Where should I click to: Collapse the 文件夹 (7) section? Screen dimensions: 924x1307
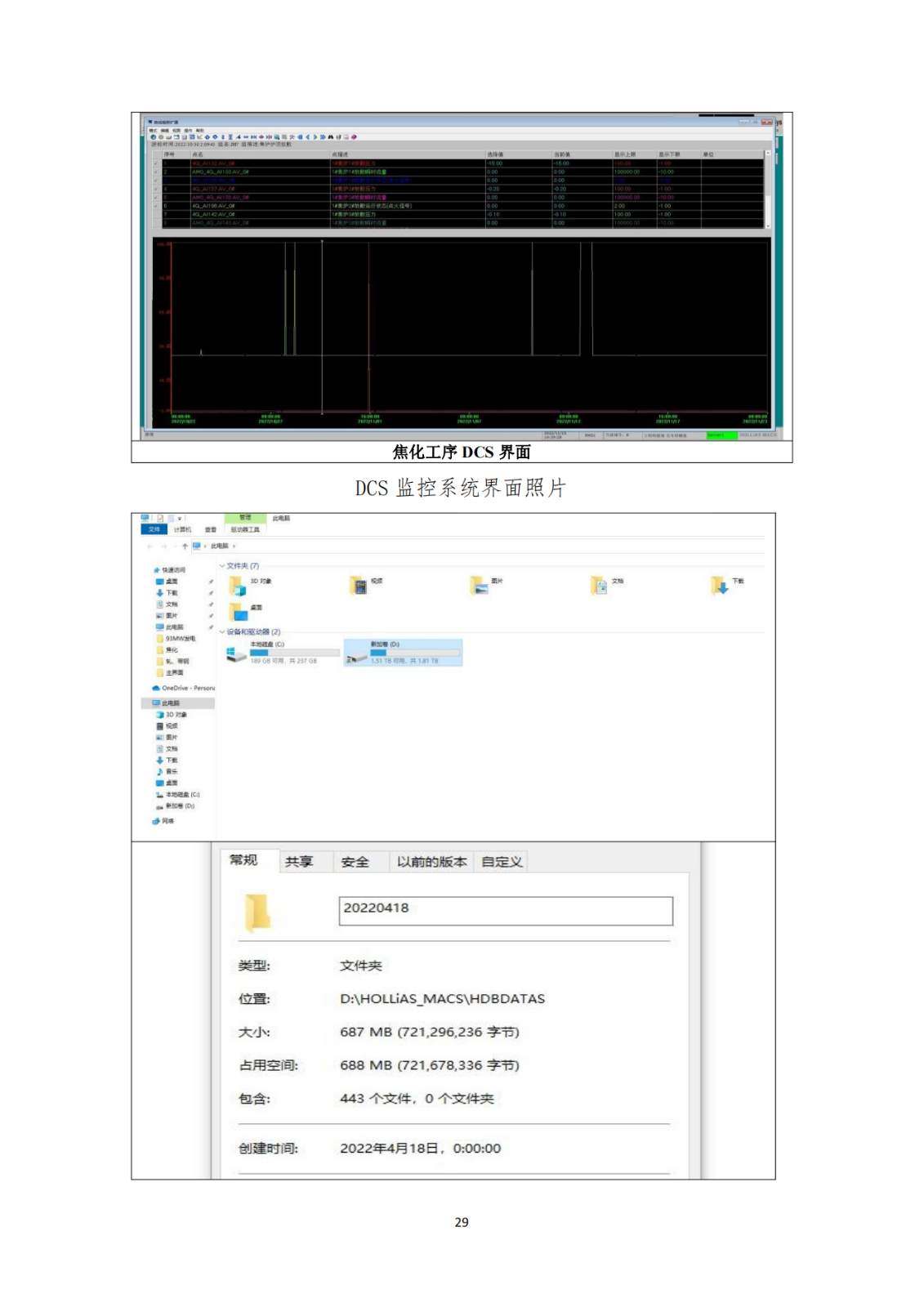coord(222,566)
